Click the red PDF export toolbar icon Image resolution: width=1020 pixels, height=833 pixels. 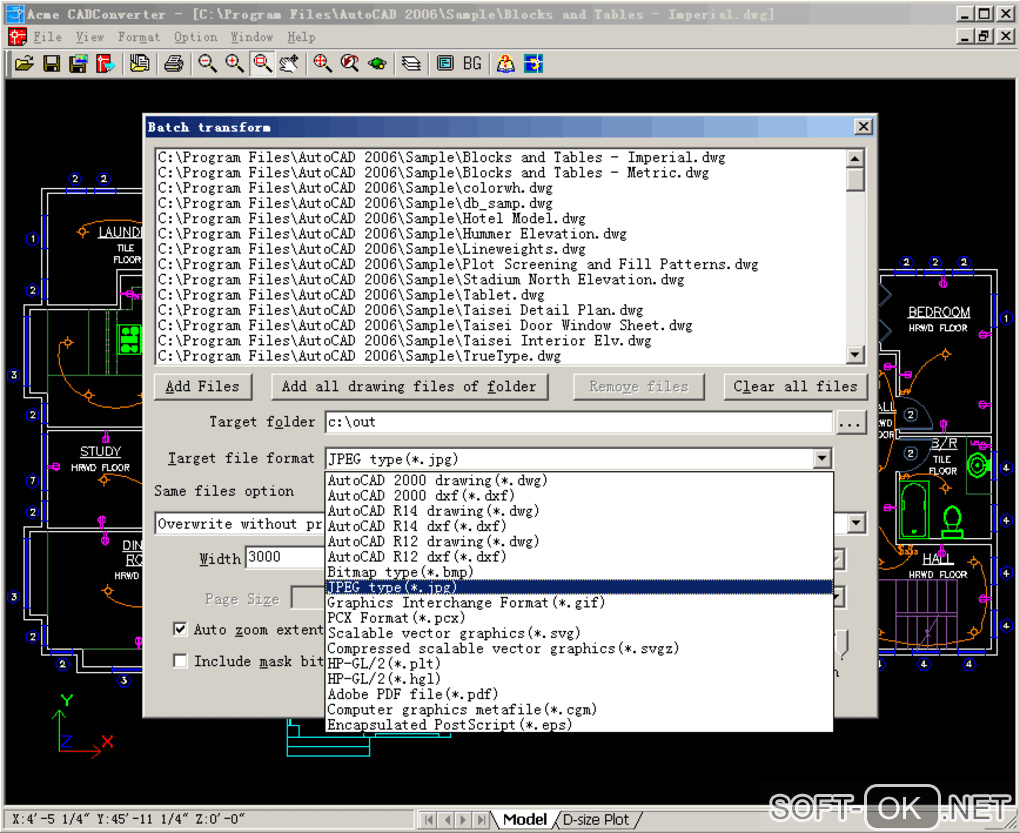(x=105, y=64)
